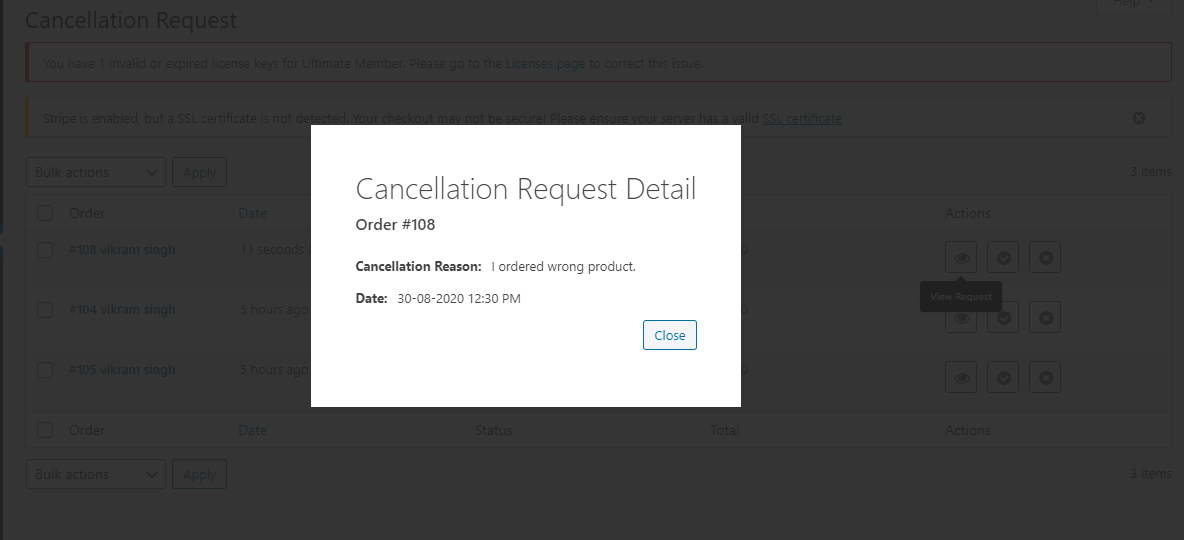Reject the order #104 request cross icon
This screenshot has height=540, width=1184.
pos(1045,317)
